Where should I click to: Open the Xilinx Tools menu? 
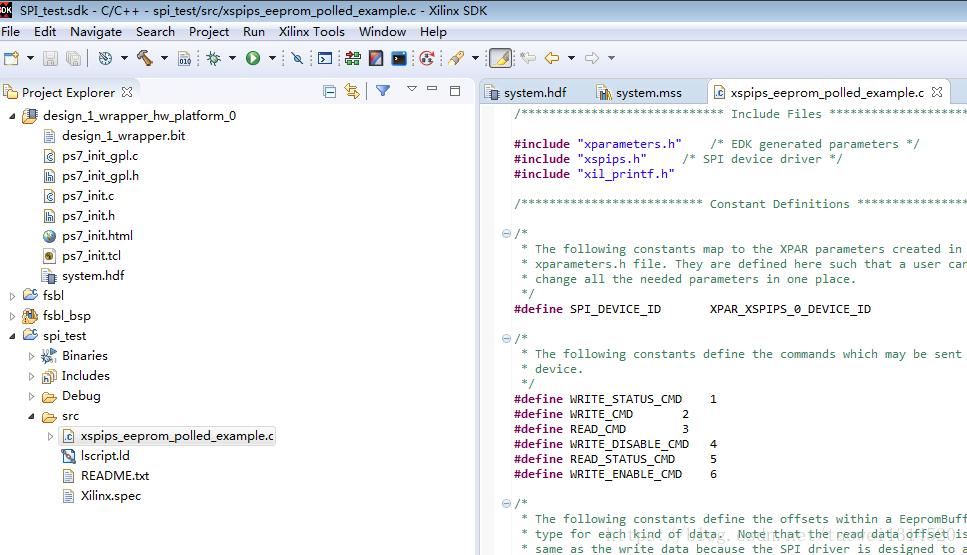[x=311, y=31]
